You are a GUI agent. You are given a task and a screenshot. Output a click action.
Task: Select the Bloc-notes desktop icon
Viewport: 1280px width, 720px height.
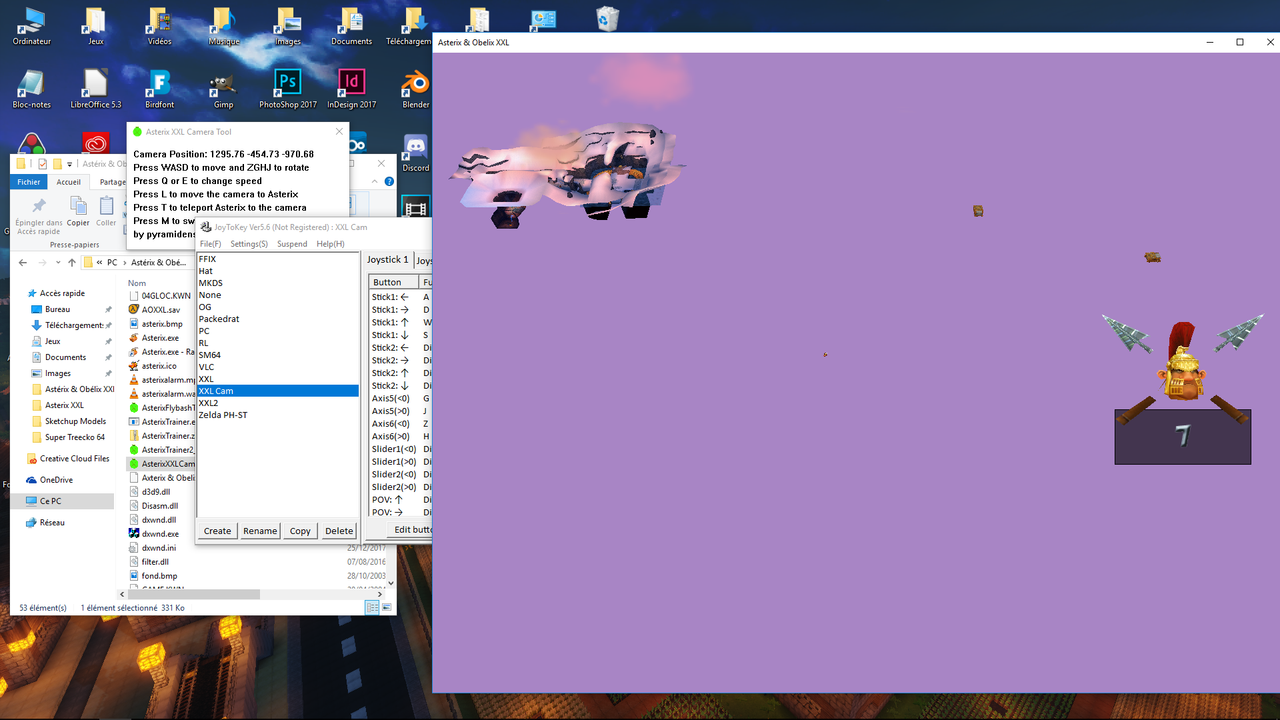(x=32, y=88)
